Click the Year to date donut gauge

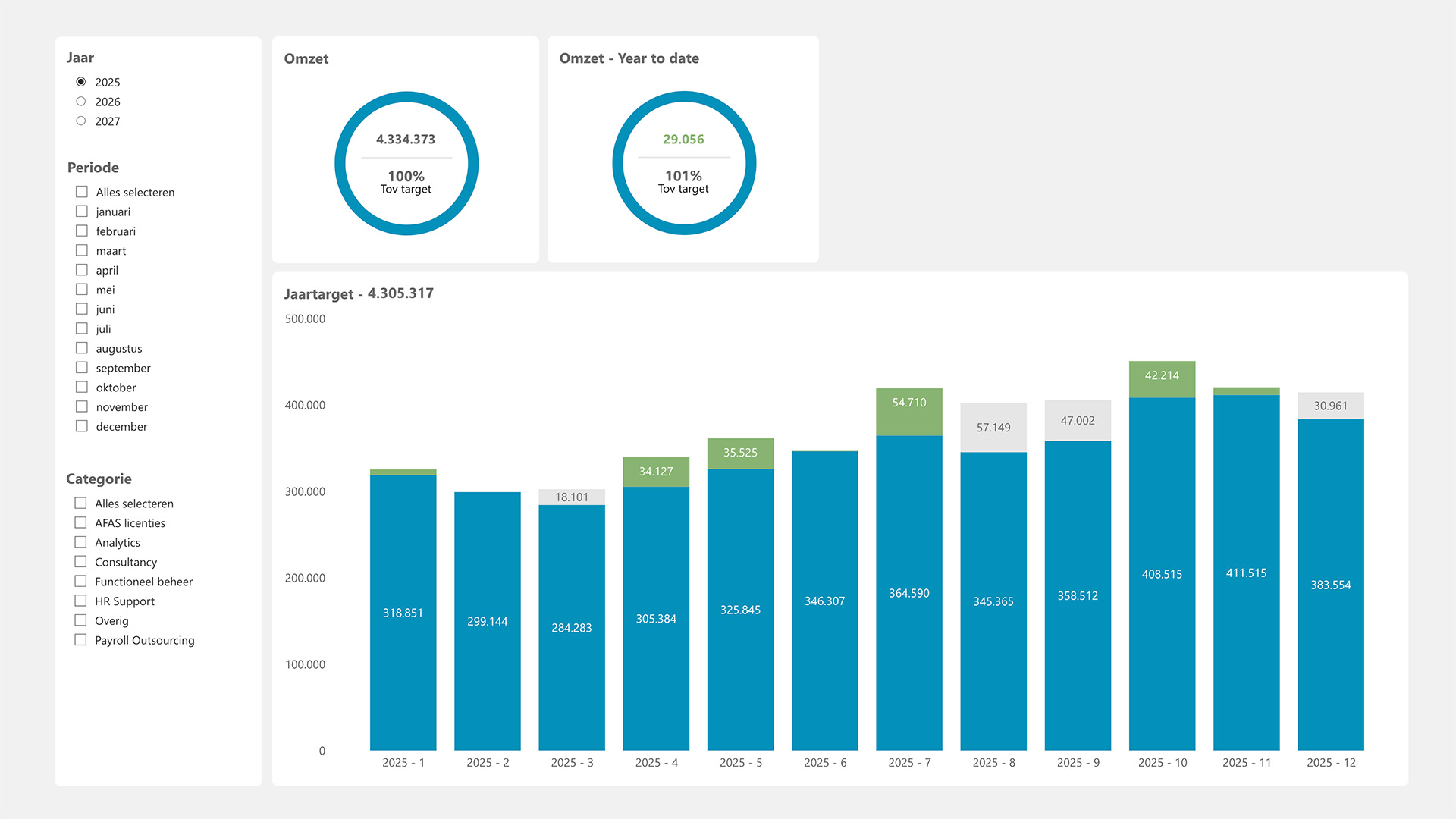617,163
